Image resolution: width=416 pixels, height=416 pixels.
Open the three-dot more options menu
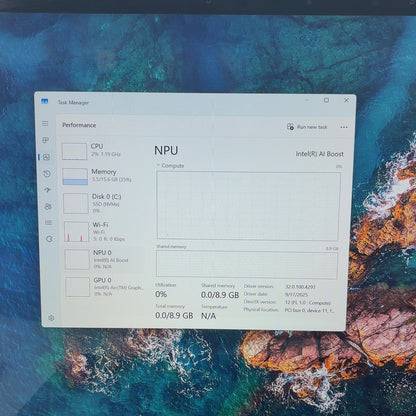pyautogui.click(x=344, y=127)
